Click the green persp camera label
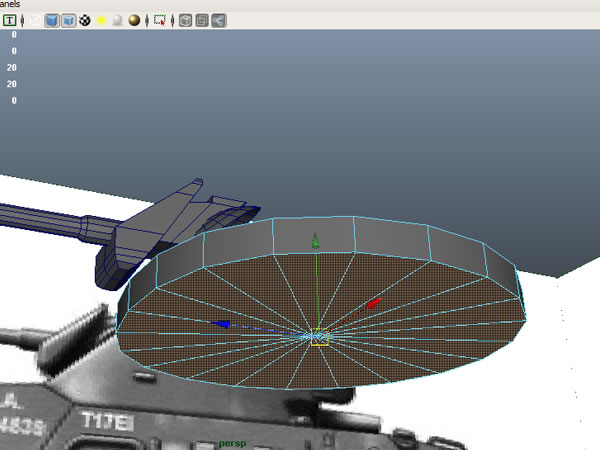 tap(232, 443)
